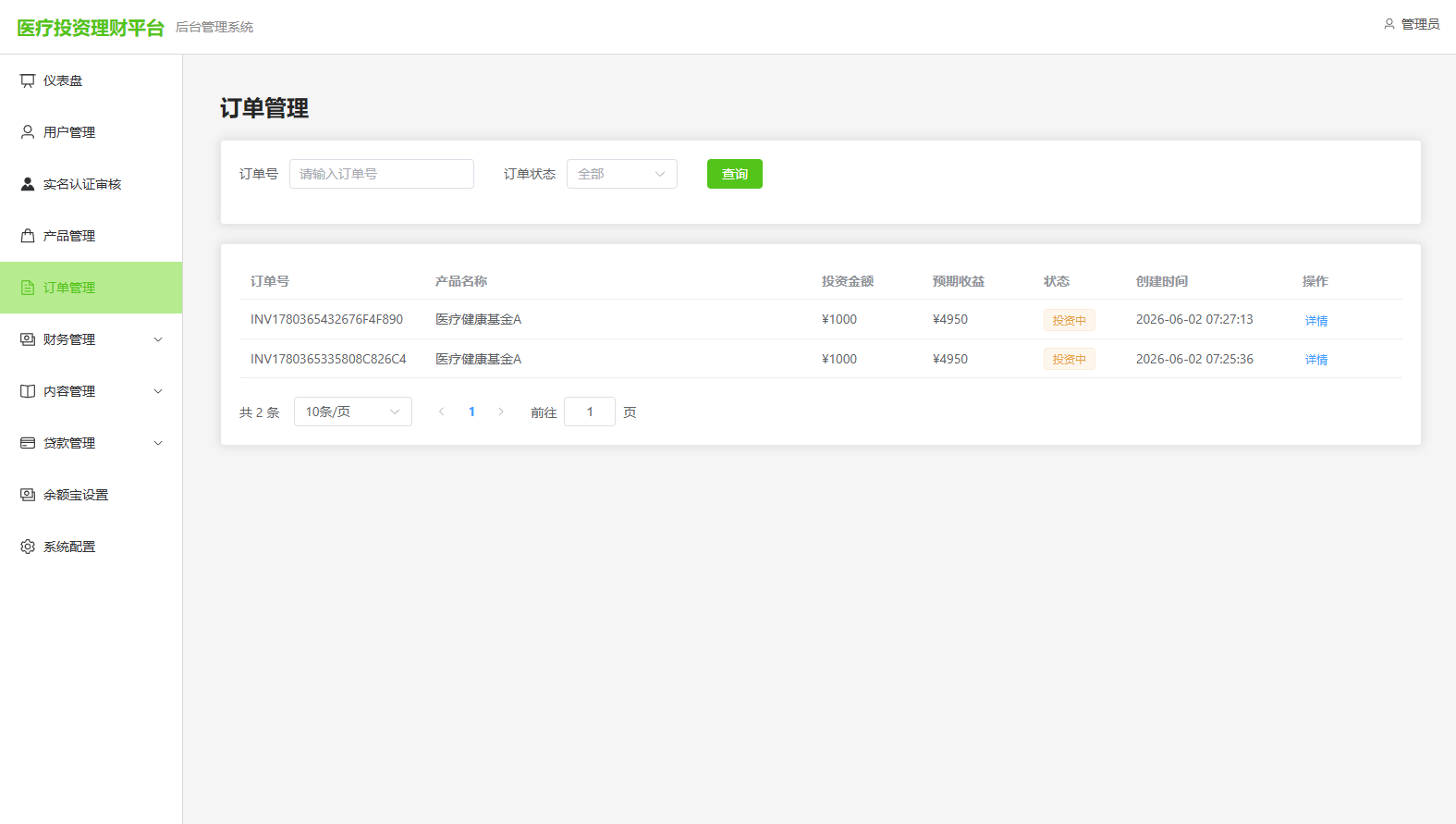This screenshot has width=1456, height=824.
Task: Open 详情 for order INV1780365335808C826C4
Action: pos(1316,360)
